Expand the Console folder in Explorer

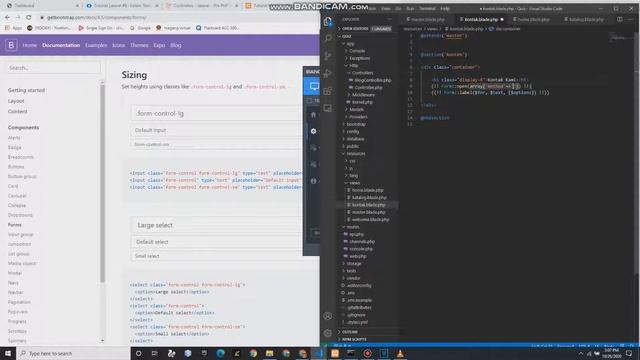pyautogui.click(x=356, y=51)
